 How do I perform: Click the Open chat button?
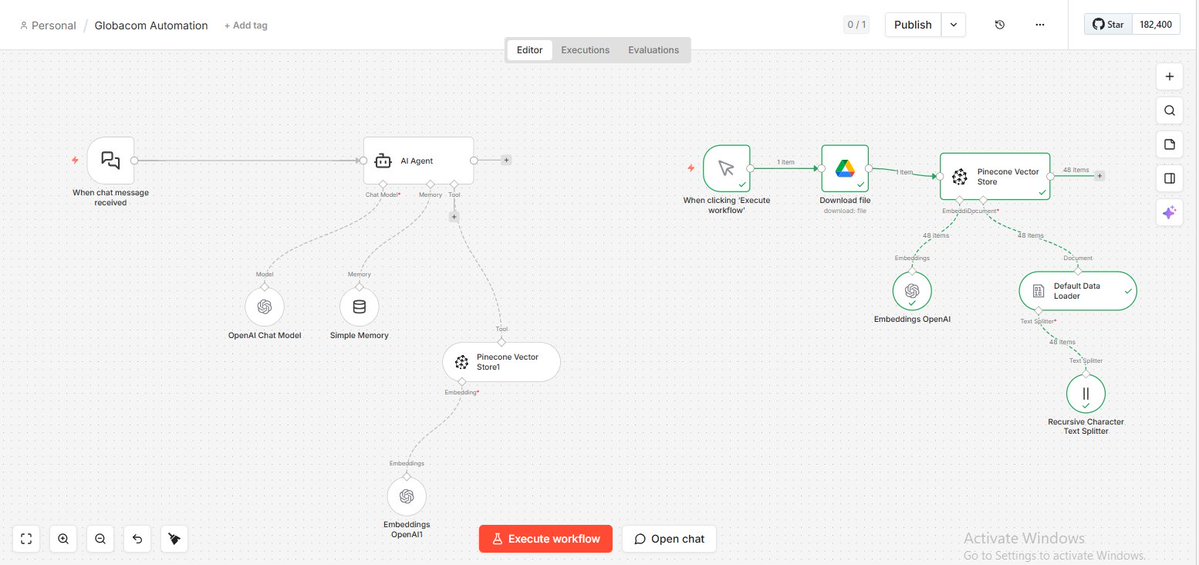669,538
